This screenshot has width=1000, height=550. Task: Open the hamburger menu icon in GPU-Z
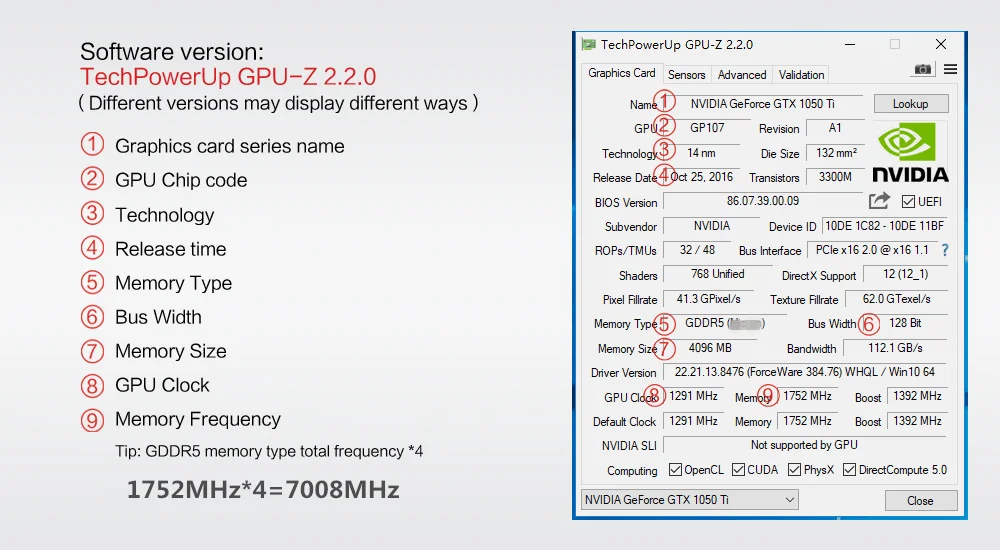(950, 70)
